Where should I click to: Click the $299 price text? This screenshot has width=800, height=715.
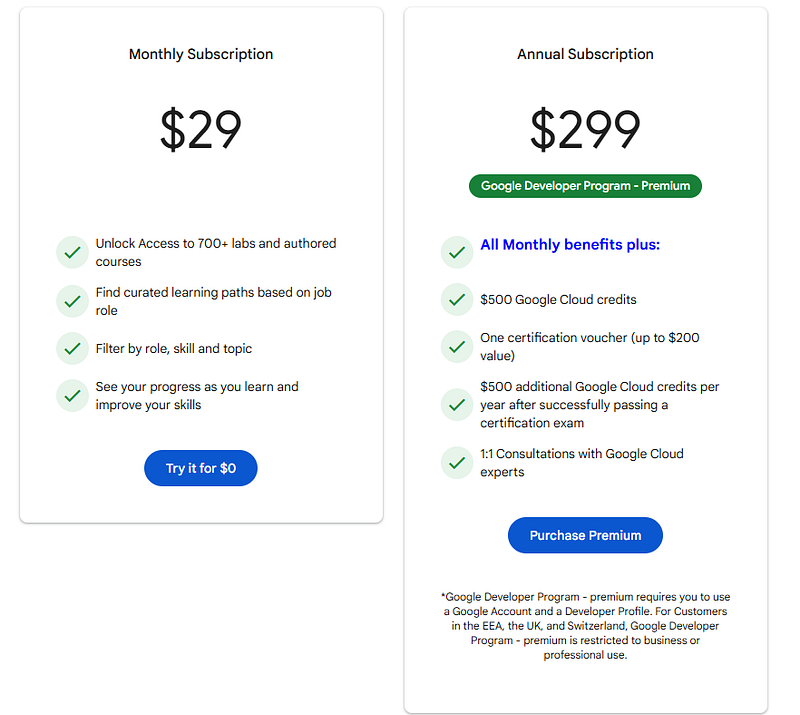point(585,128)
